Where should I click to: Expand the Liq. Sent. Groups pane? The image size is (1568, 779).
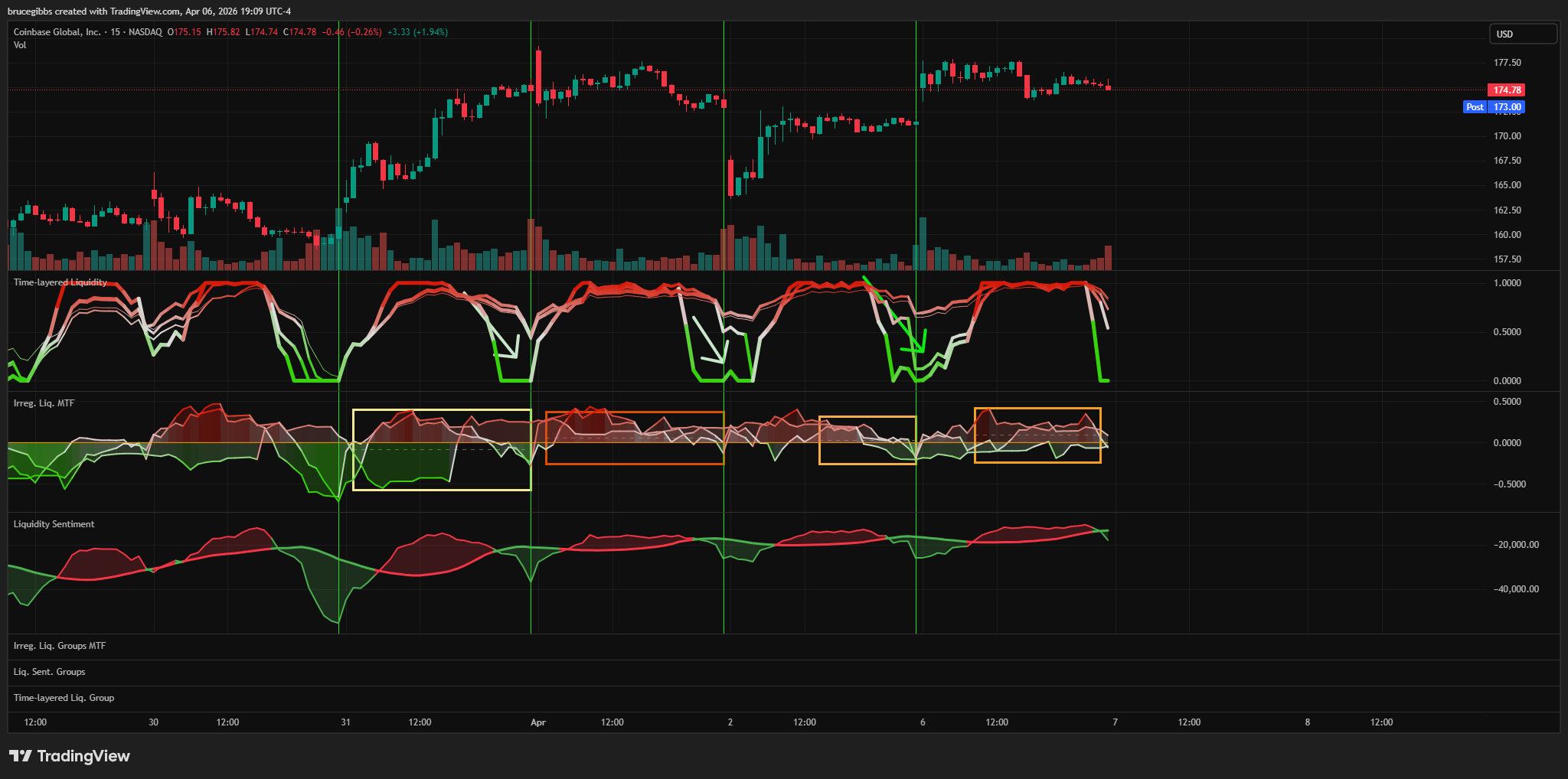click(50, 672)
